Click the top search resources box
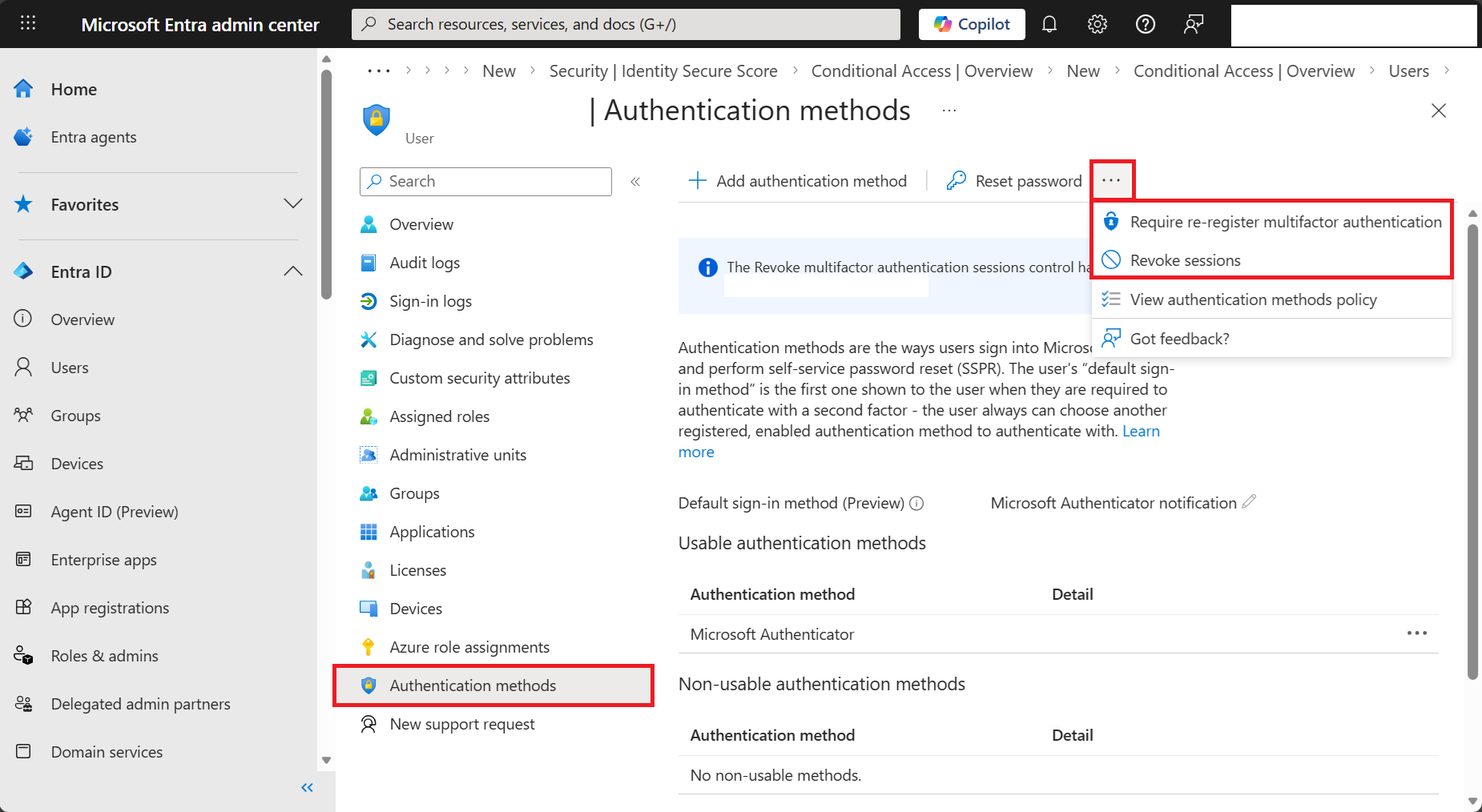The image size is (1482, 812). tap(626, 24)
